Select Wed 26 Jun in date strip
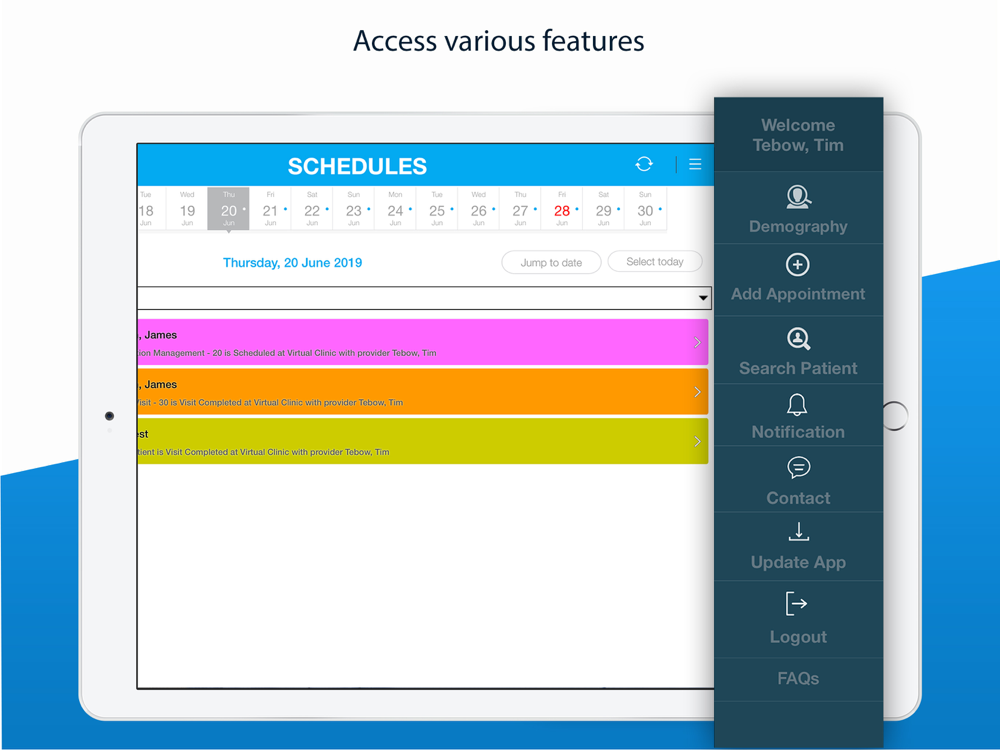Image resolution: width=1000 pixels, height=750 pixels. tap(478, 208)
